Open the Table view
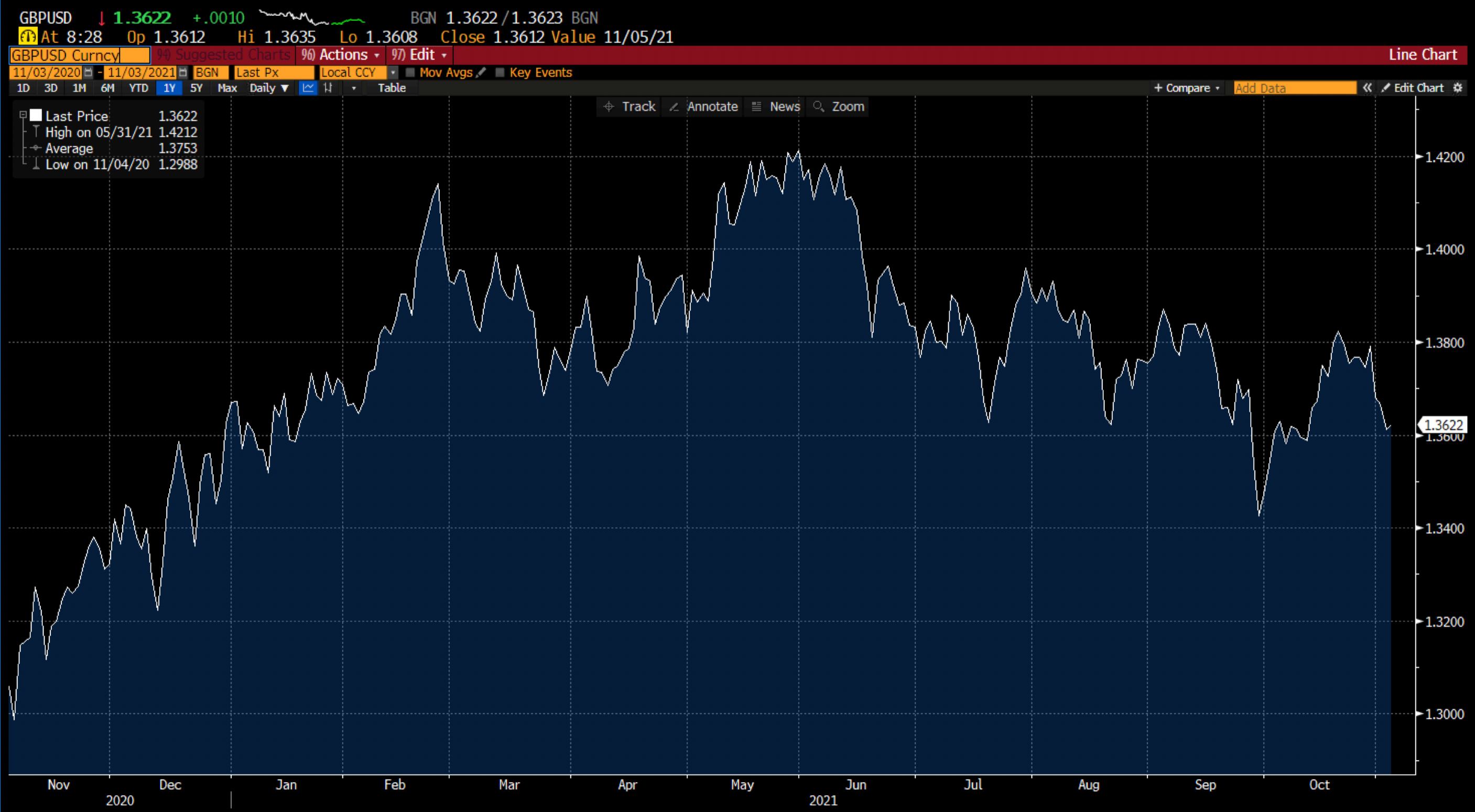 [x=392, y=87]
